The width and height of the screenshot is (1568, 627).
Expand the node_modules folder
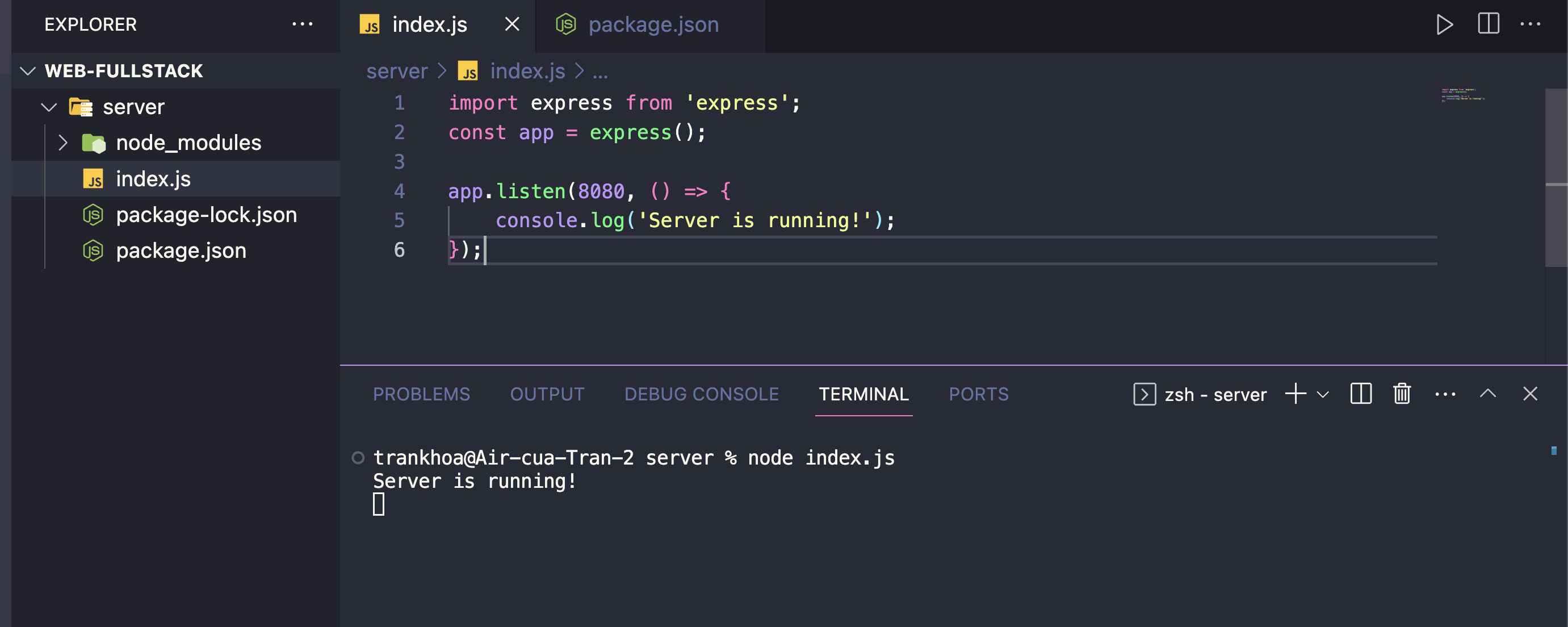click(x=64, y=143)
